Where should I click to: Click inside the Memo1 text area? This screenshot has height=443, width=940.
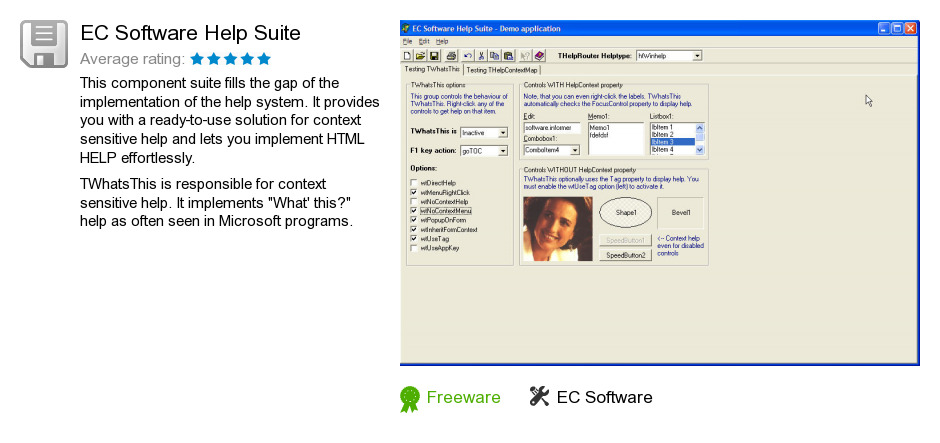[616, 138]
